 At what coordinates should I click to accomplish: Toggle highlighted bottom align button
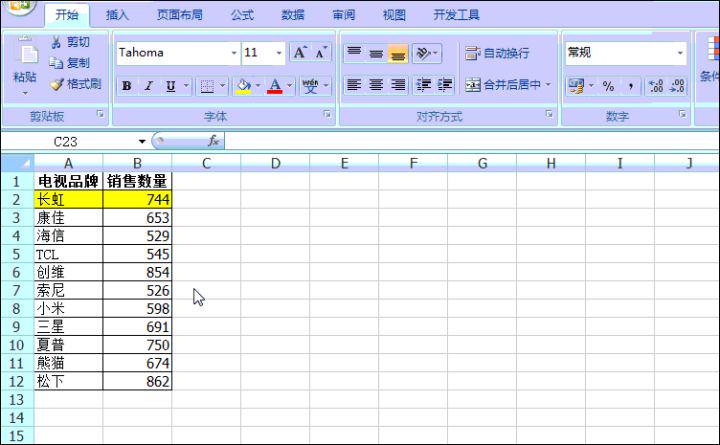398,53
